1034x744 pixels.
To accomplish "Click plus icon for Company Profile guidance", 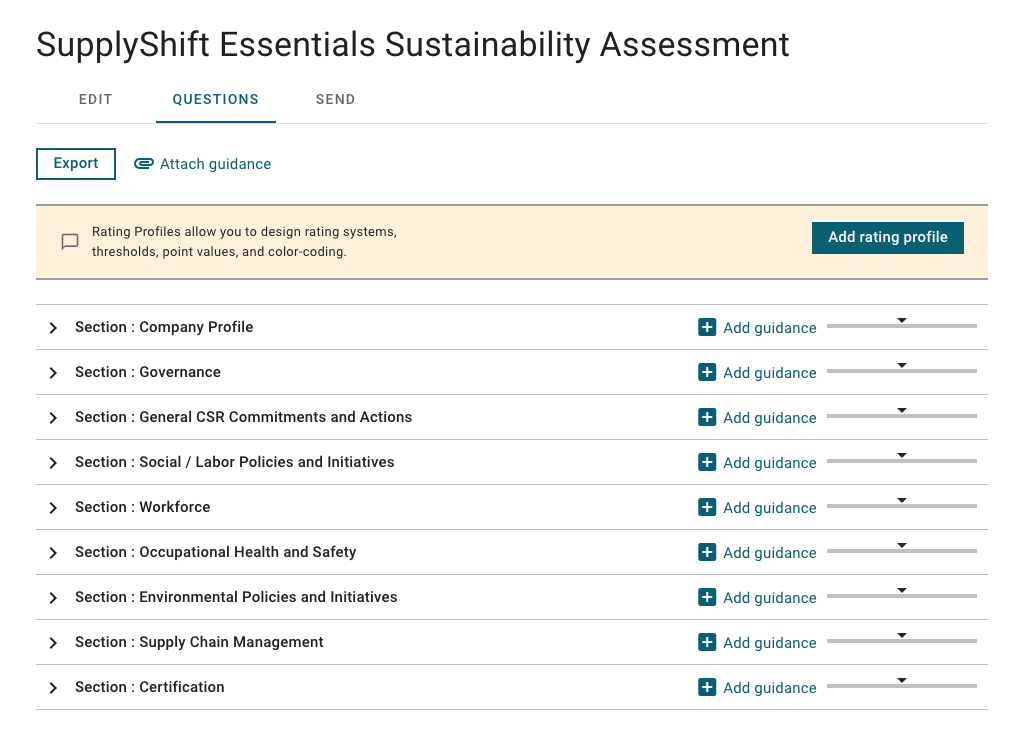I will click(707, 327).
